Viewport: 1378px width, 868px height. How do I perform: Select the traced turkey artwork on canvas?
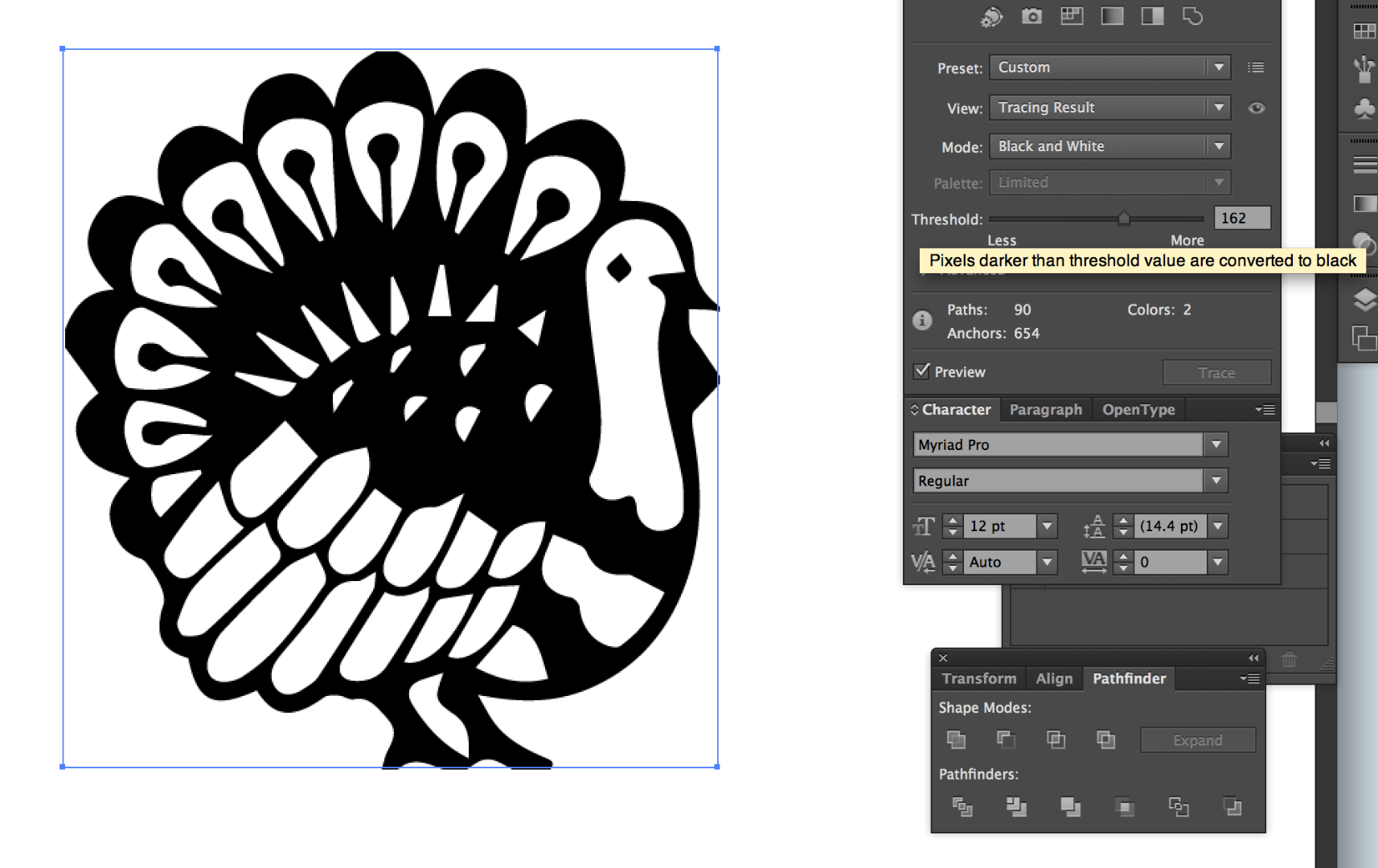tap(391, 408)
